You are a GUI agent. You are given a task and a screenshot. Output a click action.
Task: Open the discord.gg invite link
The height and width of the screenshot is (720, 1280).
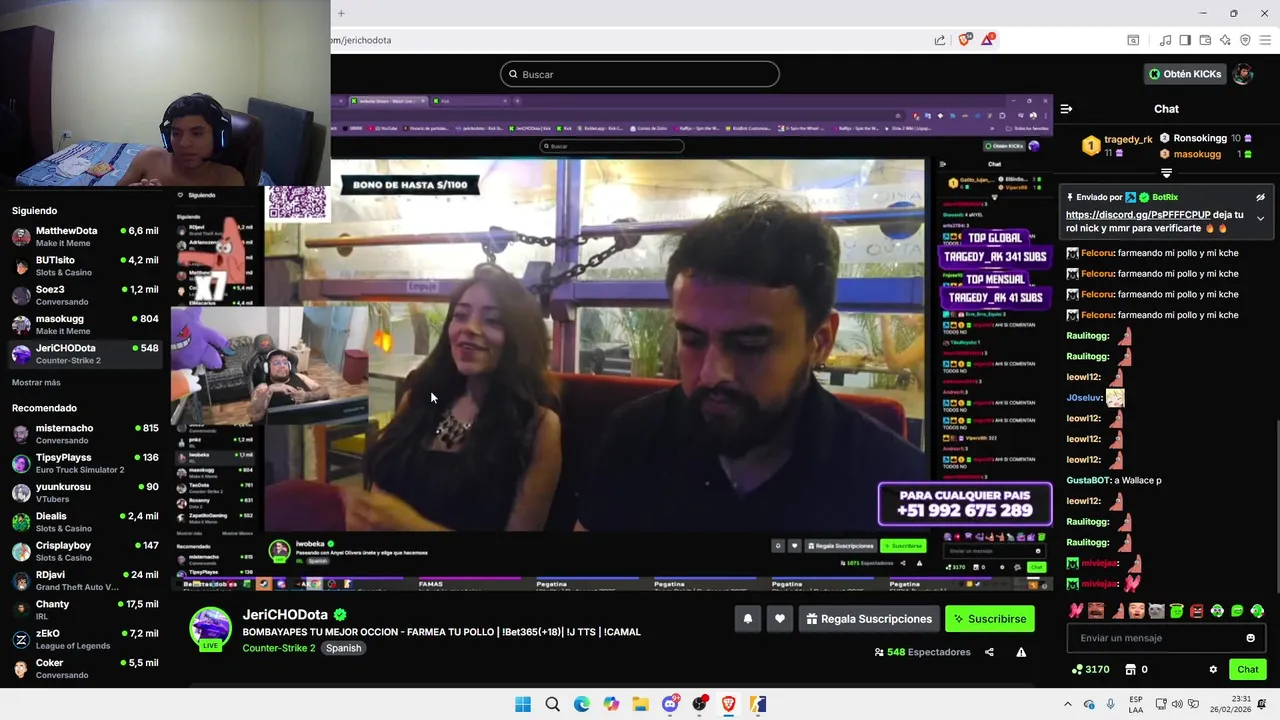click(x=1138, y=215)
